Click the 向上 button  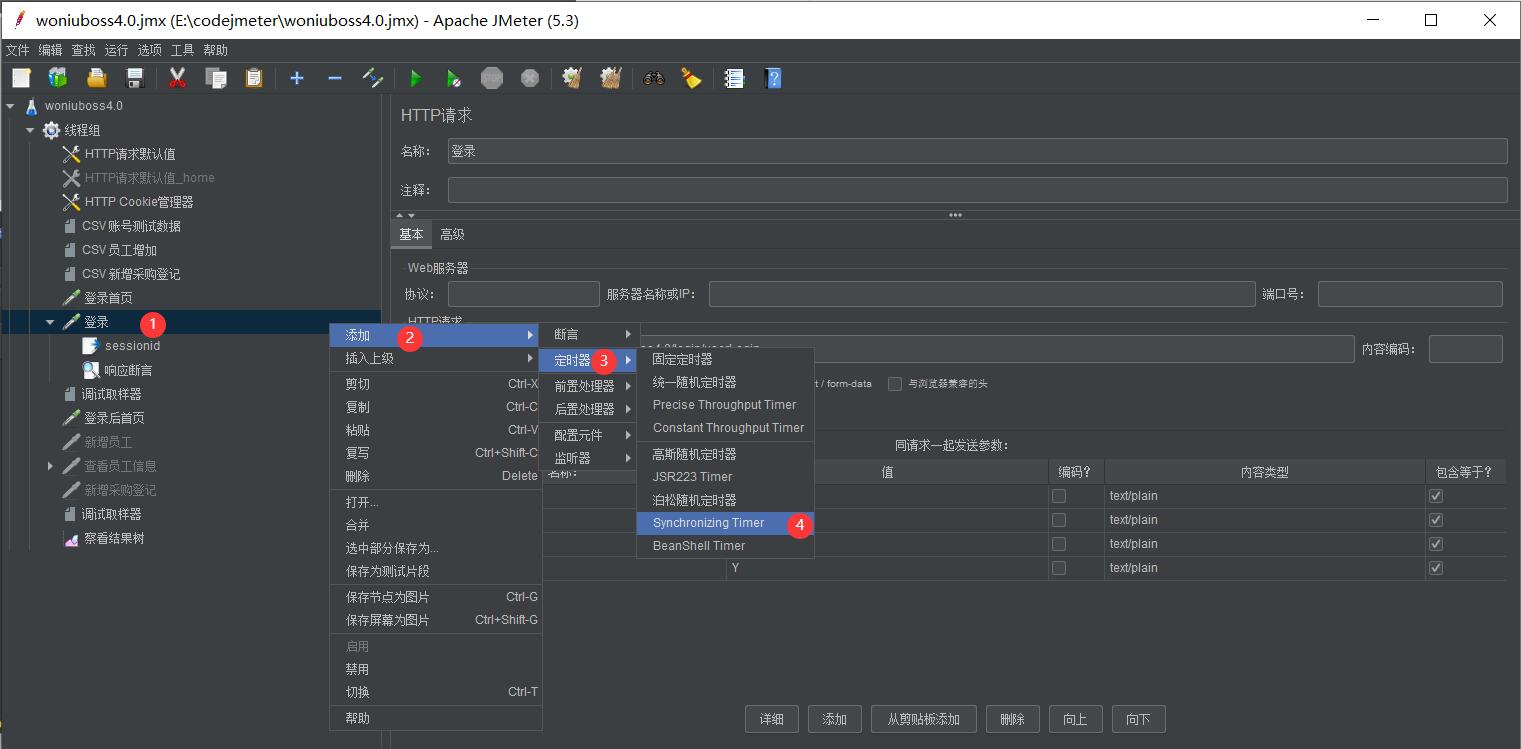[1075, 719]
